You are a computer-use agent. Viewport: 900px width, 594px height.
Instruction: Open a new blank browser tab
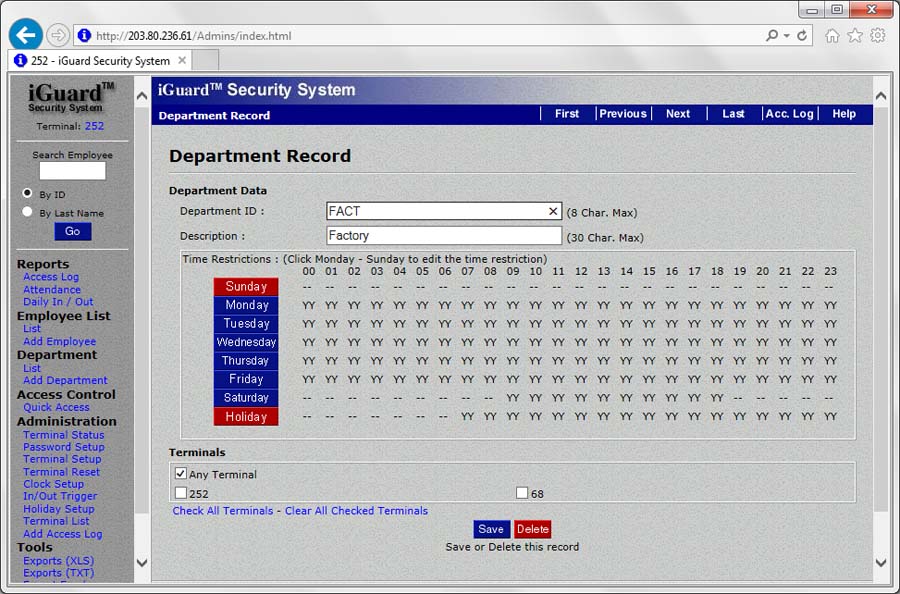click(x=205, y=60)
